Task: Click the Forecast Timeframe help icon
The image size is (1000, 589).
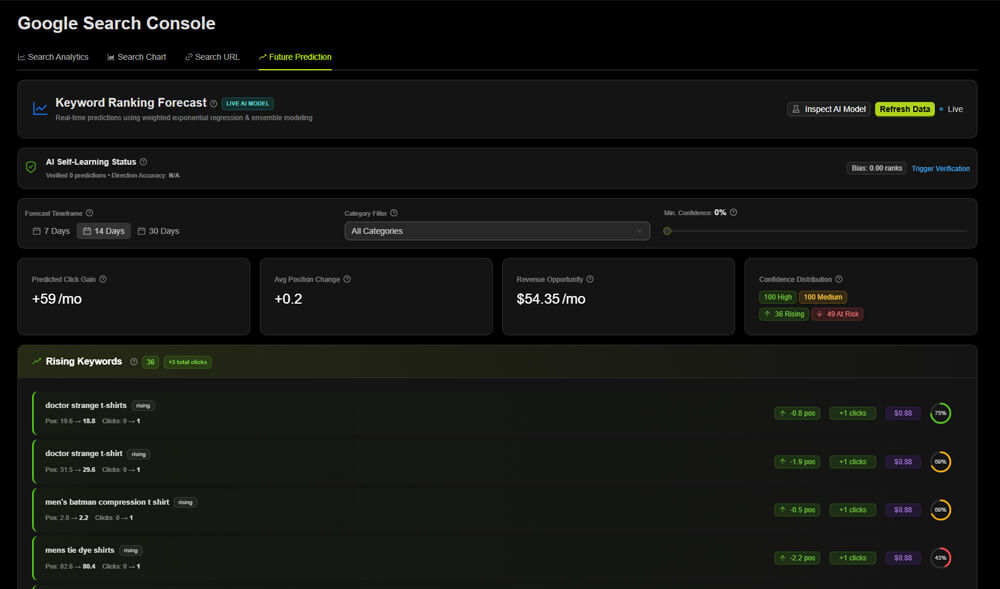Action: [x=89, y=213]
